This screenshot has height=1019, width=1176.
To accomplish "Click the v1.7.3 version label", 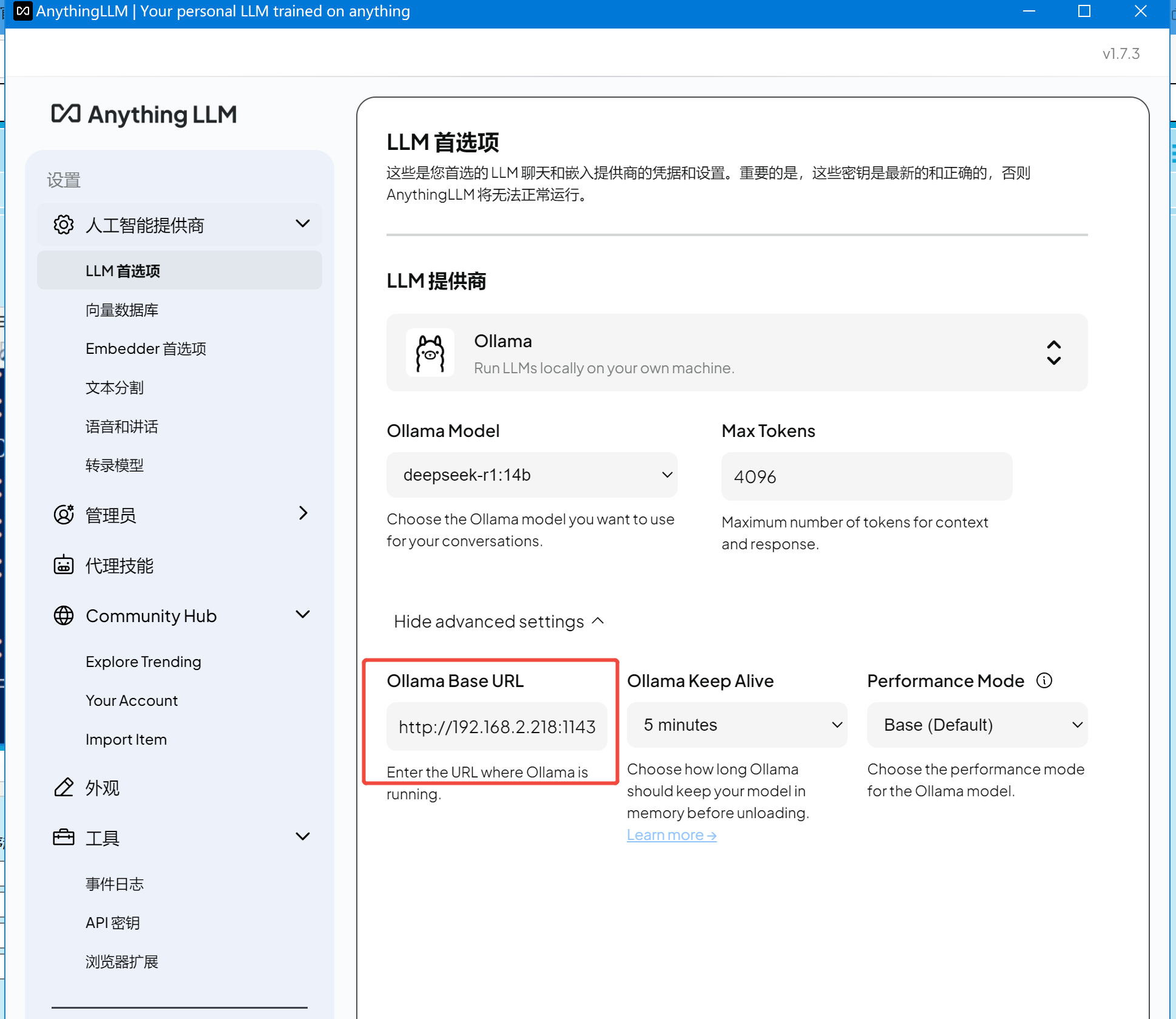I will click(1121, 53).
